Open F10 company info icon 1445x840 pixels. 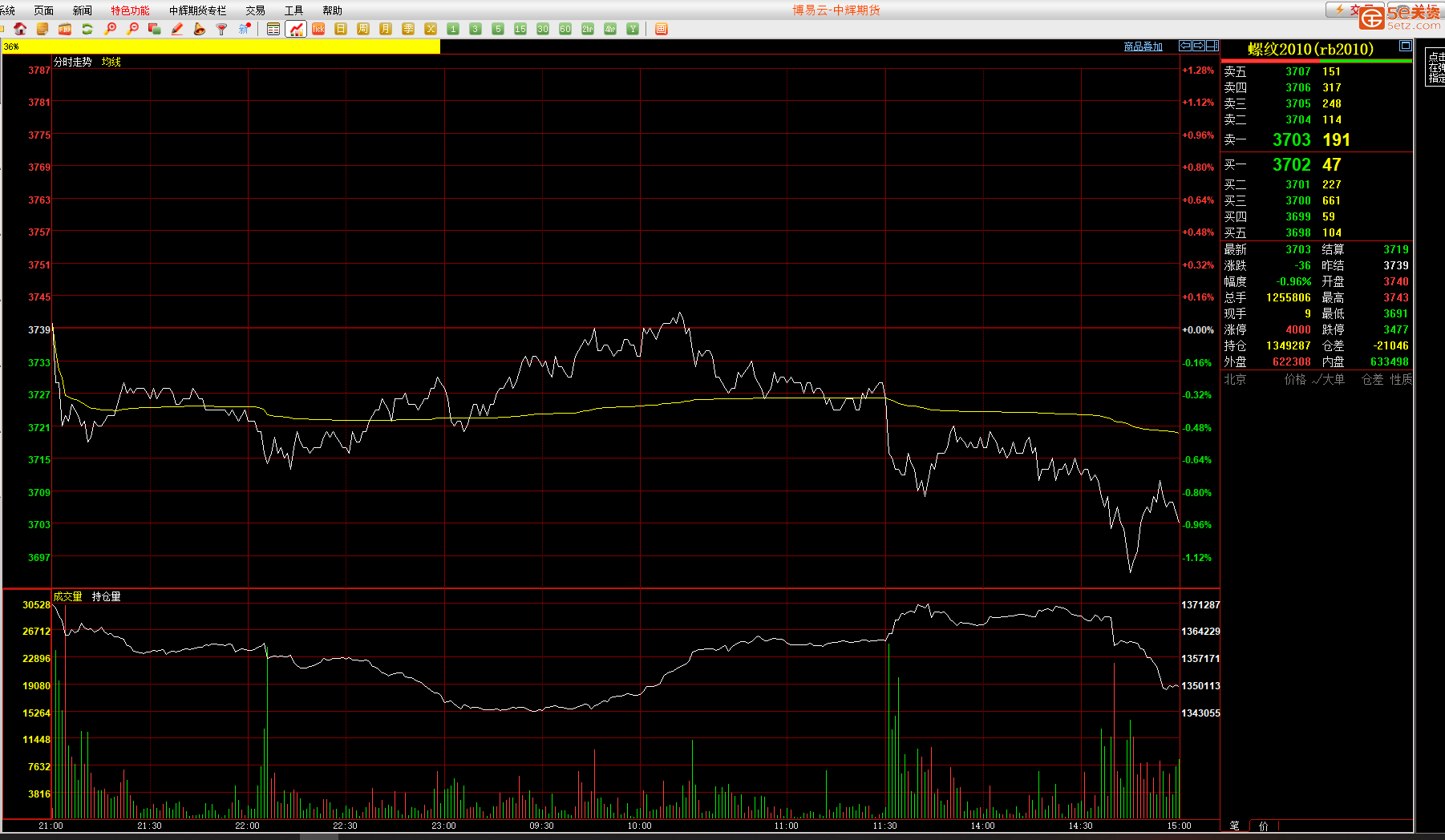pyautogui.click(x=65, y=29)
